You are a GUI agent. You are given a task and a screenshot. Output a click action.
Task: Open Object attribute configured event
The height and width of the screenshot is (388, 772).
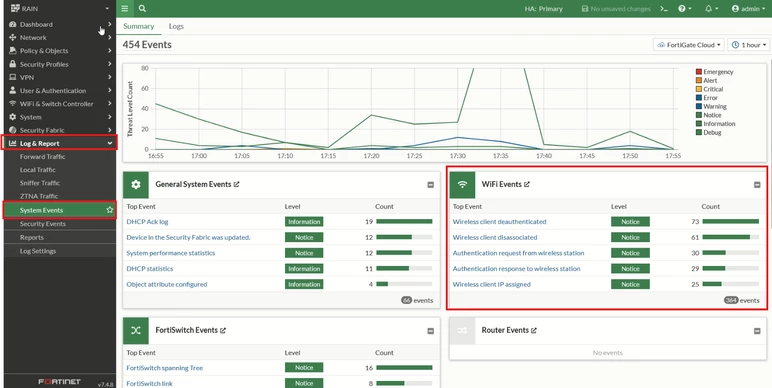(x=167, y=285)
